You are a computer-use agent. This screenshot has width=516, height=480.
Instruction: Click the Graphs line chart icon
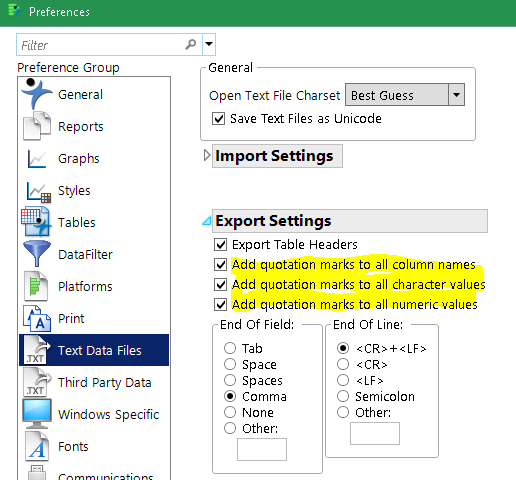pos(37,158)
